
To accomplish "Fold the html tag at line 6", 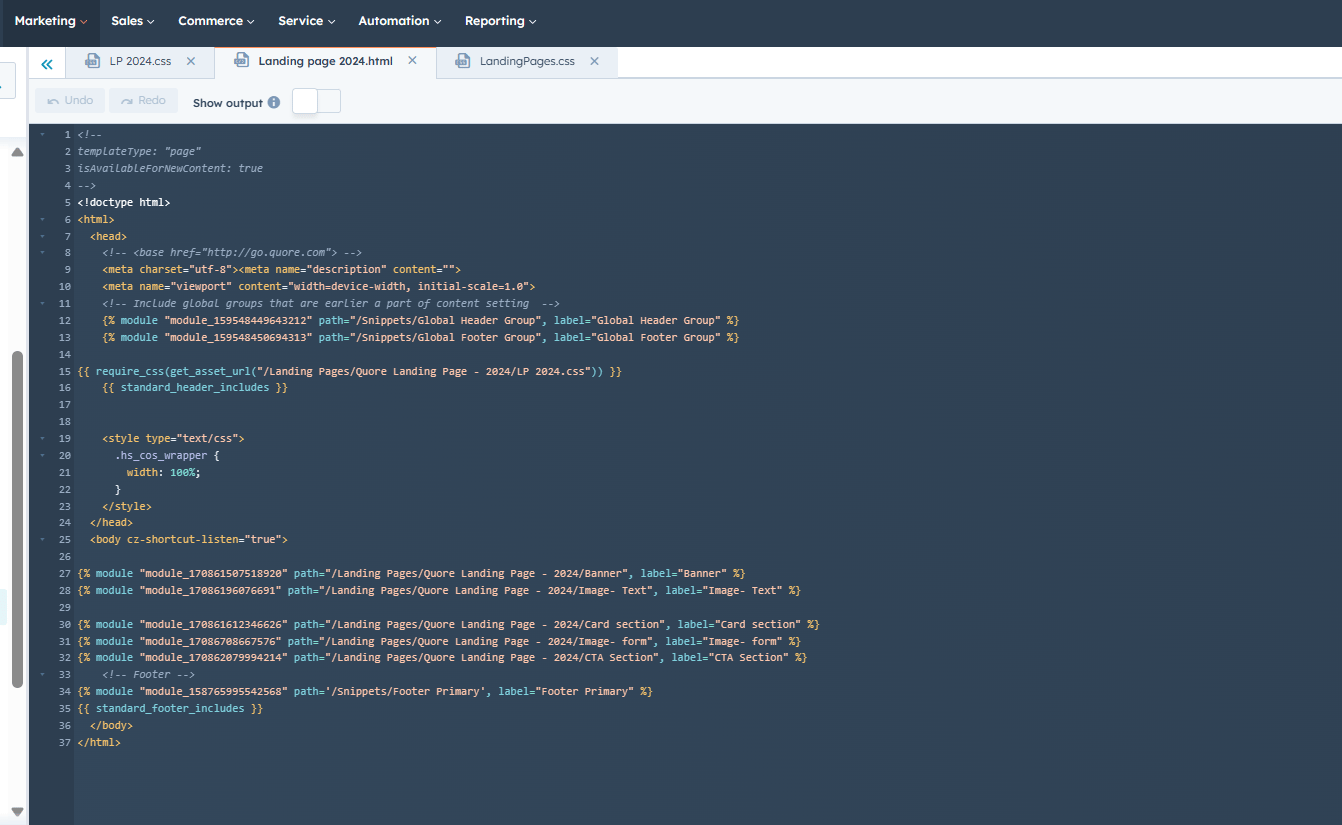I will 42,219.
